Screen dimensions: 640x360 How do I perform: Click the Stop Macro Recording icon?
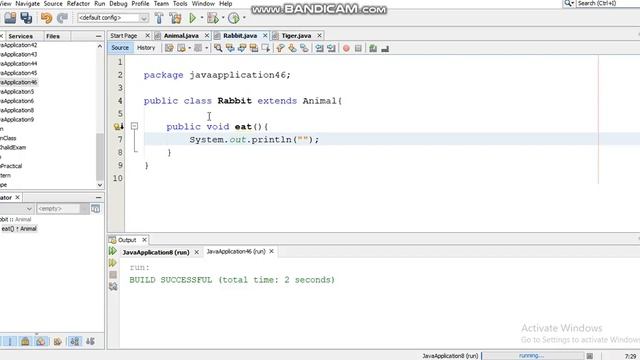[358, 48]
